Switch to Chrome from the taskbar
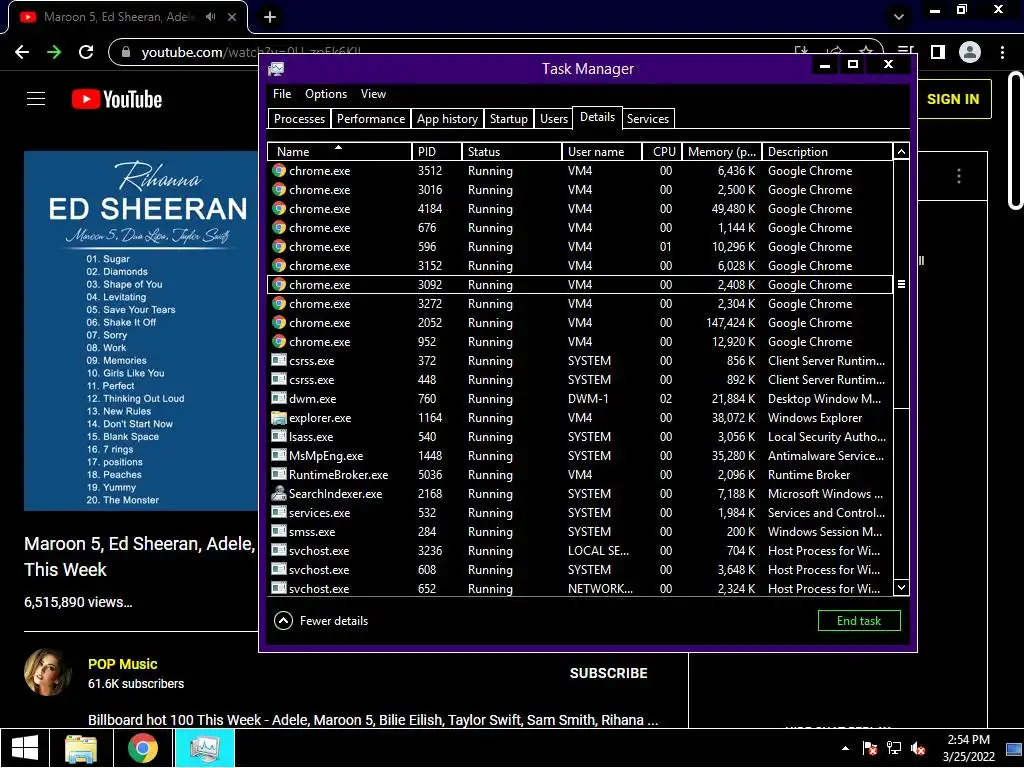 pos(142,748)
